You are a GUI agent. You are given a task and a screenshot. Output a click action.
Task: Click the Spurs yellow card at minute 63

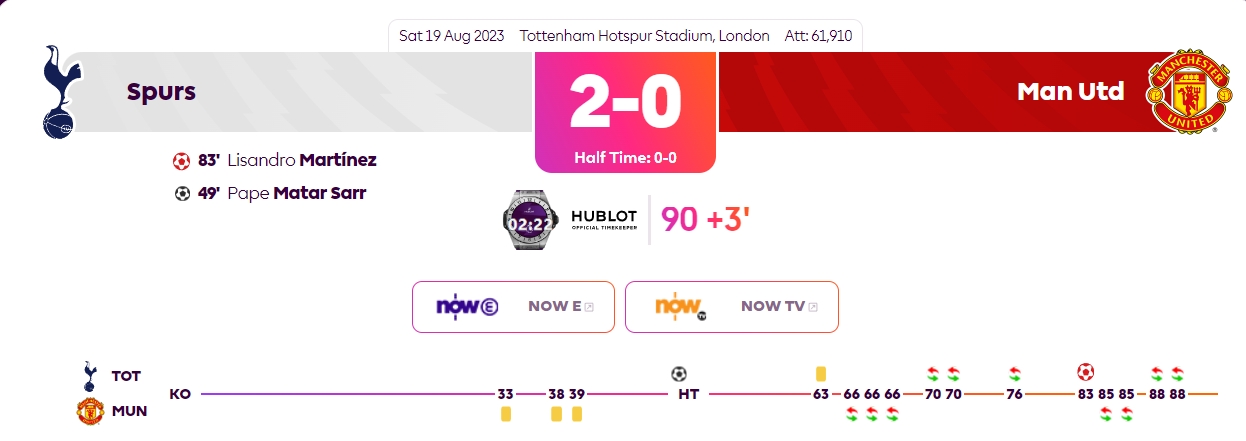pyautogui.click(x=821, y=374)
